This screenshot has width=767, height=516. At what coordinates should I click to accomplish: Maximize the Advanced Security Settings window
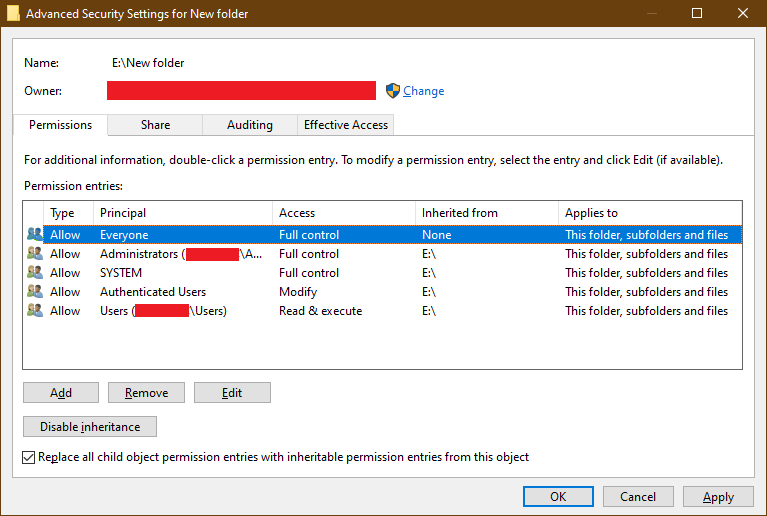pyautogui.click(x=697, y=13)
